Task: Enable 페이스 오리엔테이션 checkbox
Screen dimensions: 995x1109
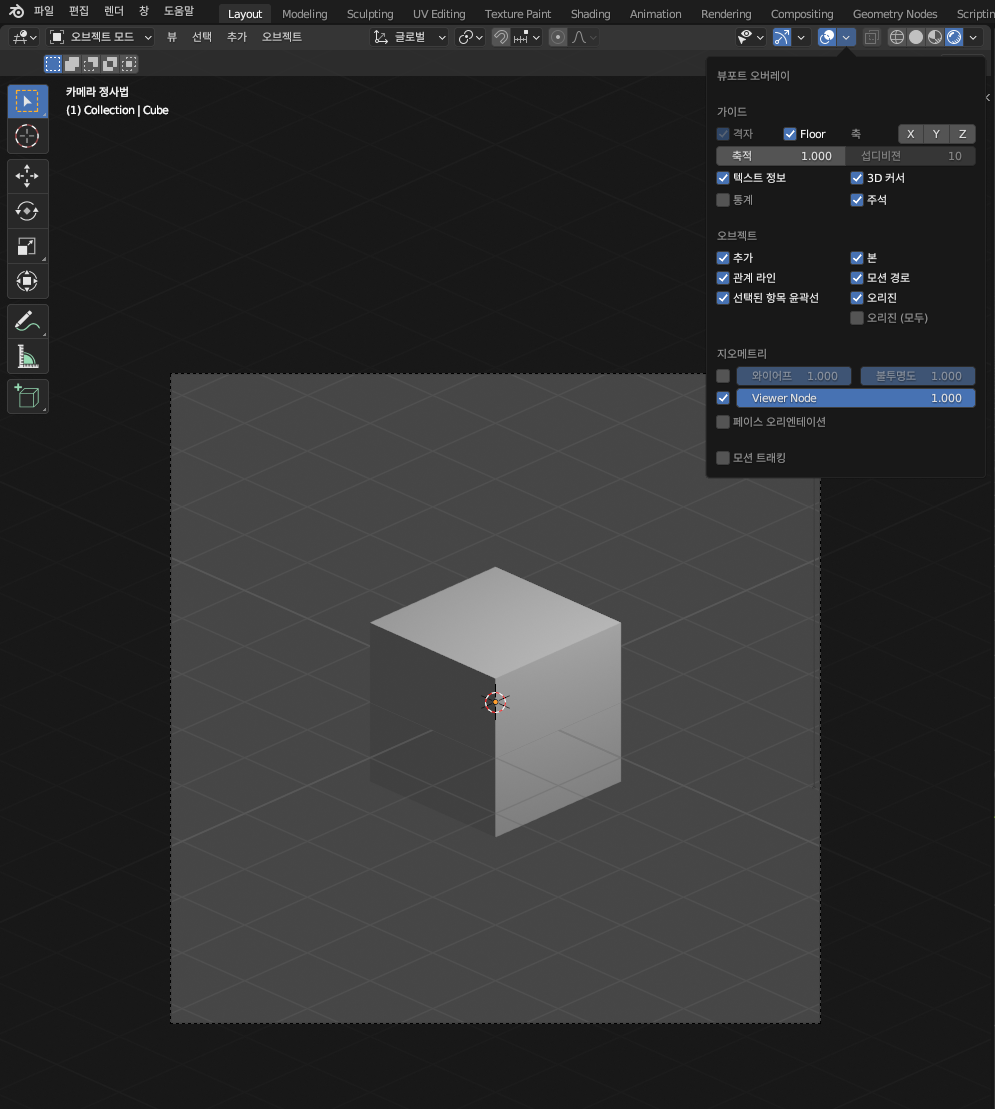Action: (x=723, y=422)
